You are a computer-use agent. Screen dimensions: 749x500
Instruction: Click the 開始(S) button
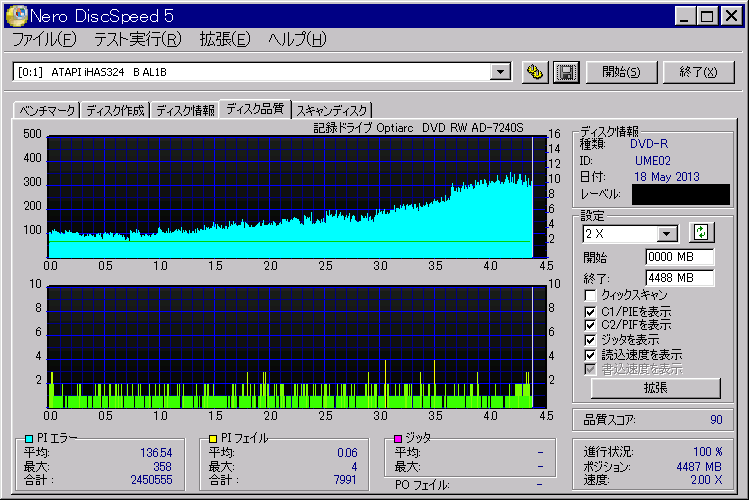621,72
